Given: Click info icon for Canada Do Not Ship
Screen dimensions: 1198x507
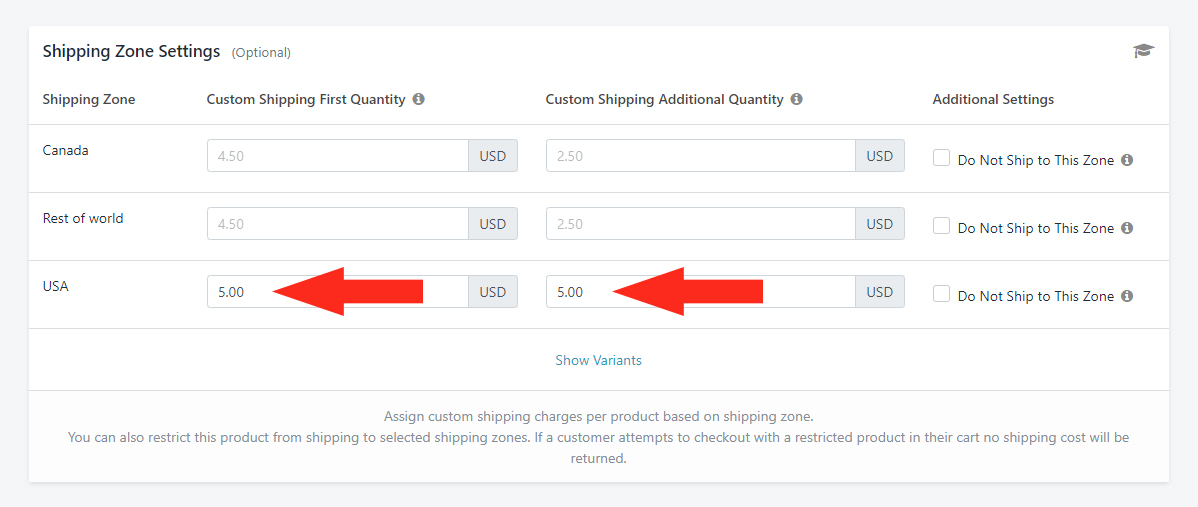Looking at the screenshot, I should [x=1127, y=160].
